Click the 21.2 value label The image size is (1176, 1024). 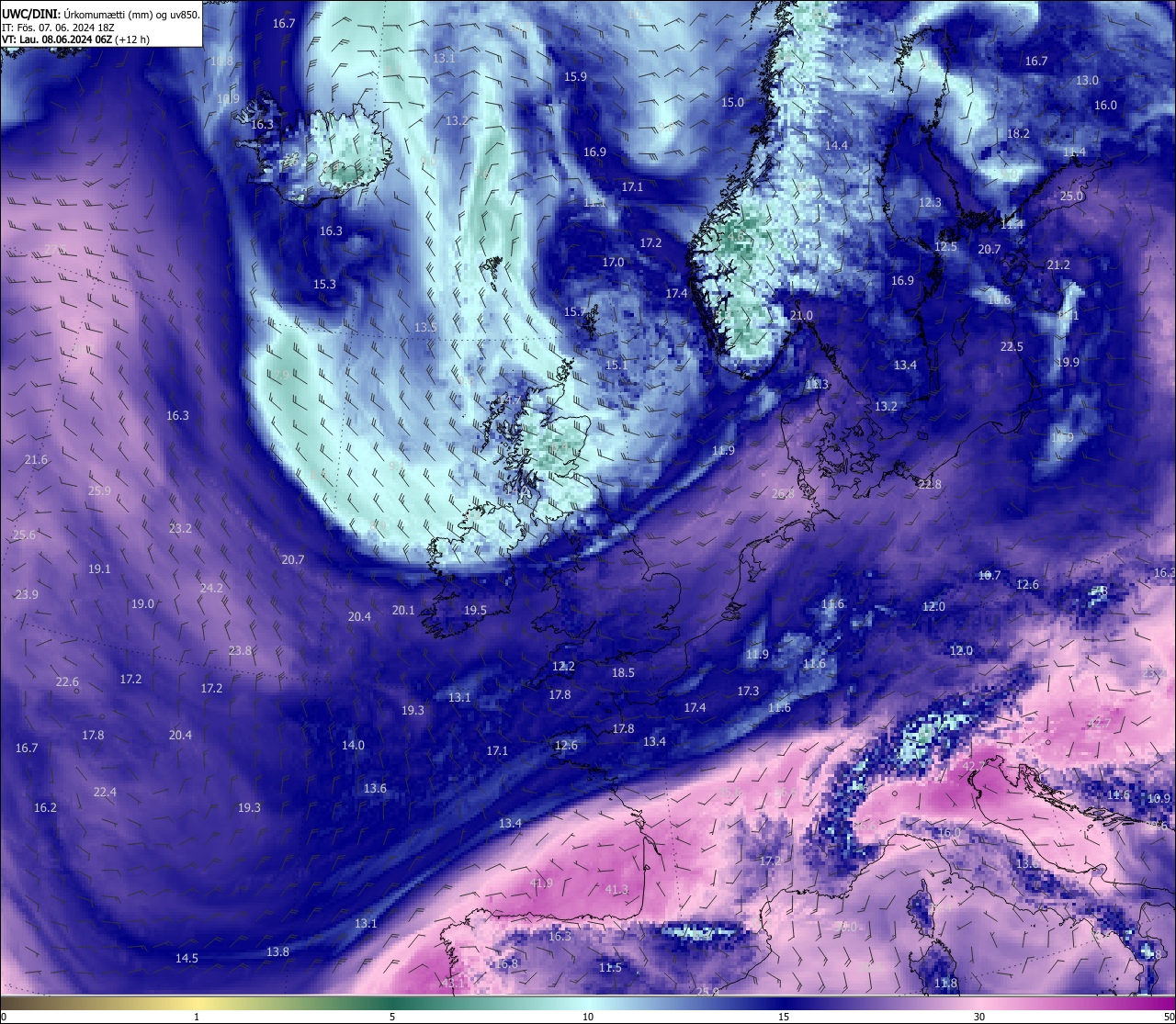[x=1058, y=265]
